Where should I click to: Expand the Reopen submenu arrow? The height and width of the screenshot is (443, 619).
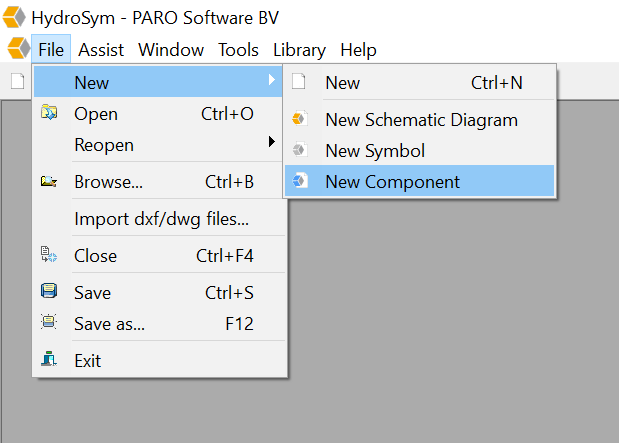[272, 141]
